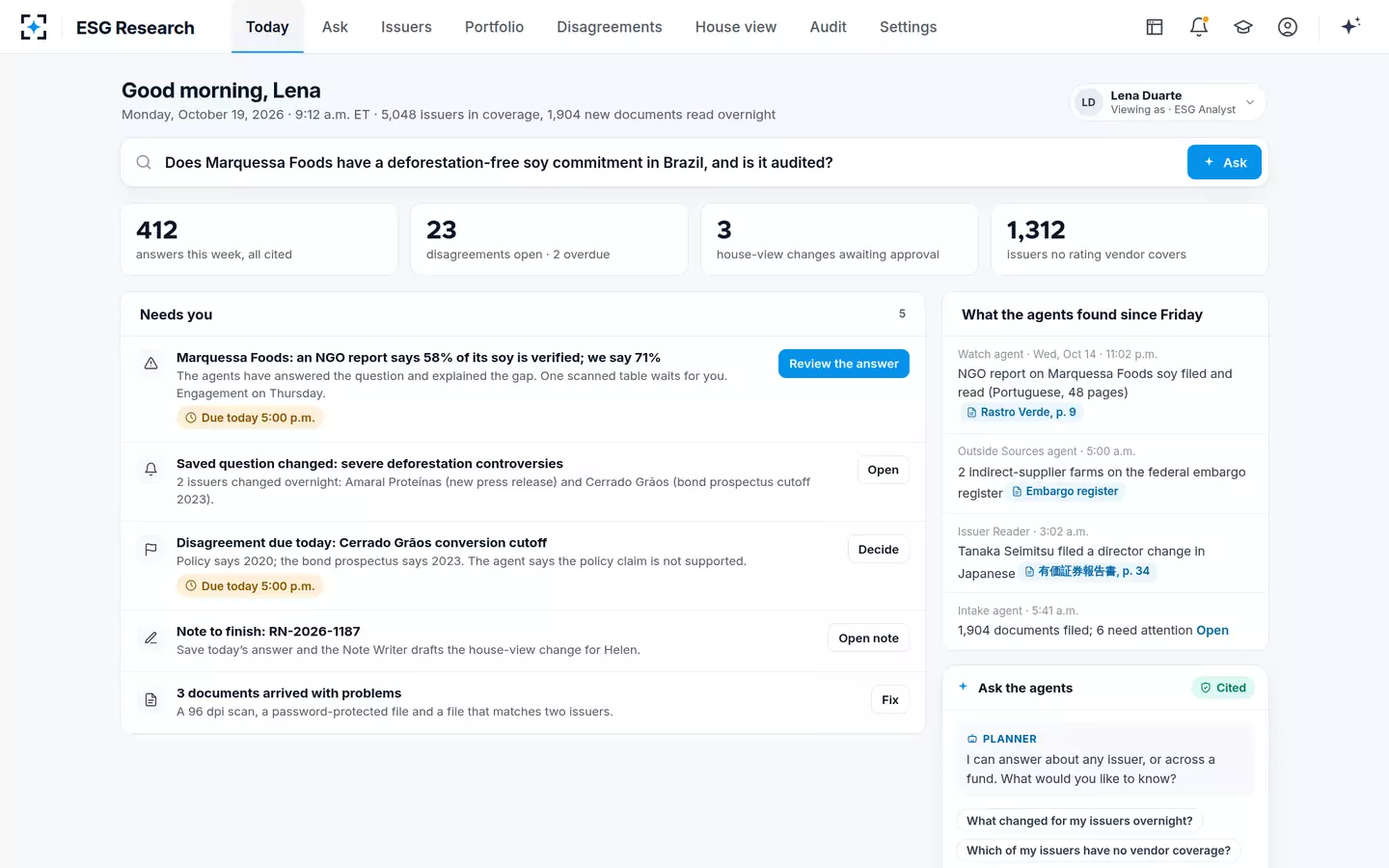The height and width of the screenshot is (868, 1389).
Task: Click the Open note button
Action: [x=868, y=637]
